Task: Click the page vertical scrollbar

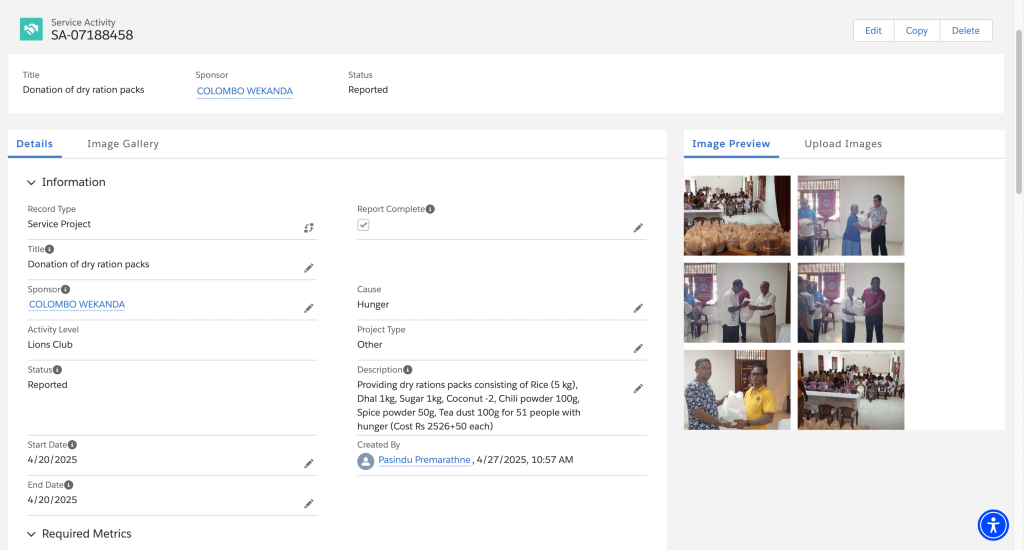Action: pyautogui.click(x=1019, y=111)
